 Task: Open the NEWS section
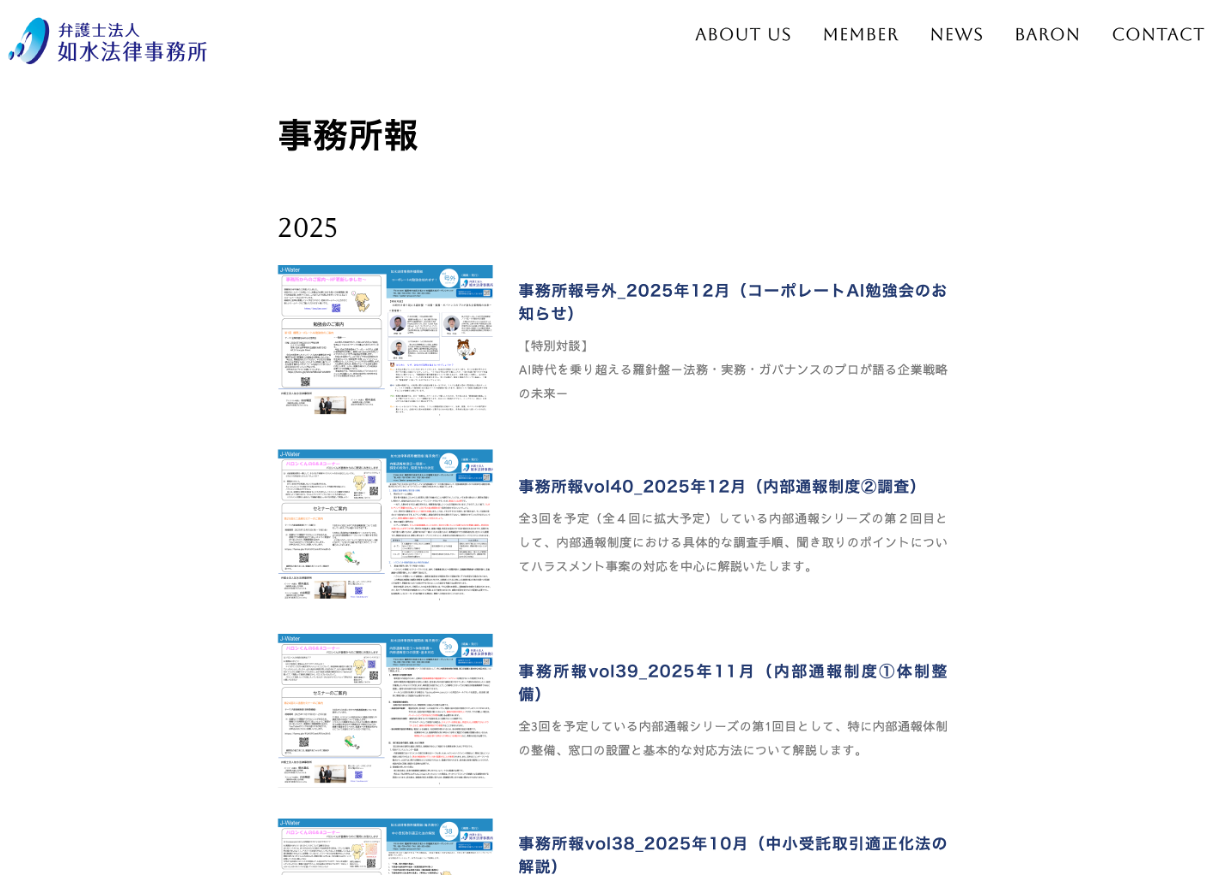956,35
